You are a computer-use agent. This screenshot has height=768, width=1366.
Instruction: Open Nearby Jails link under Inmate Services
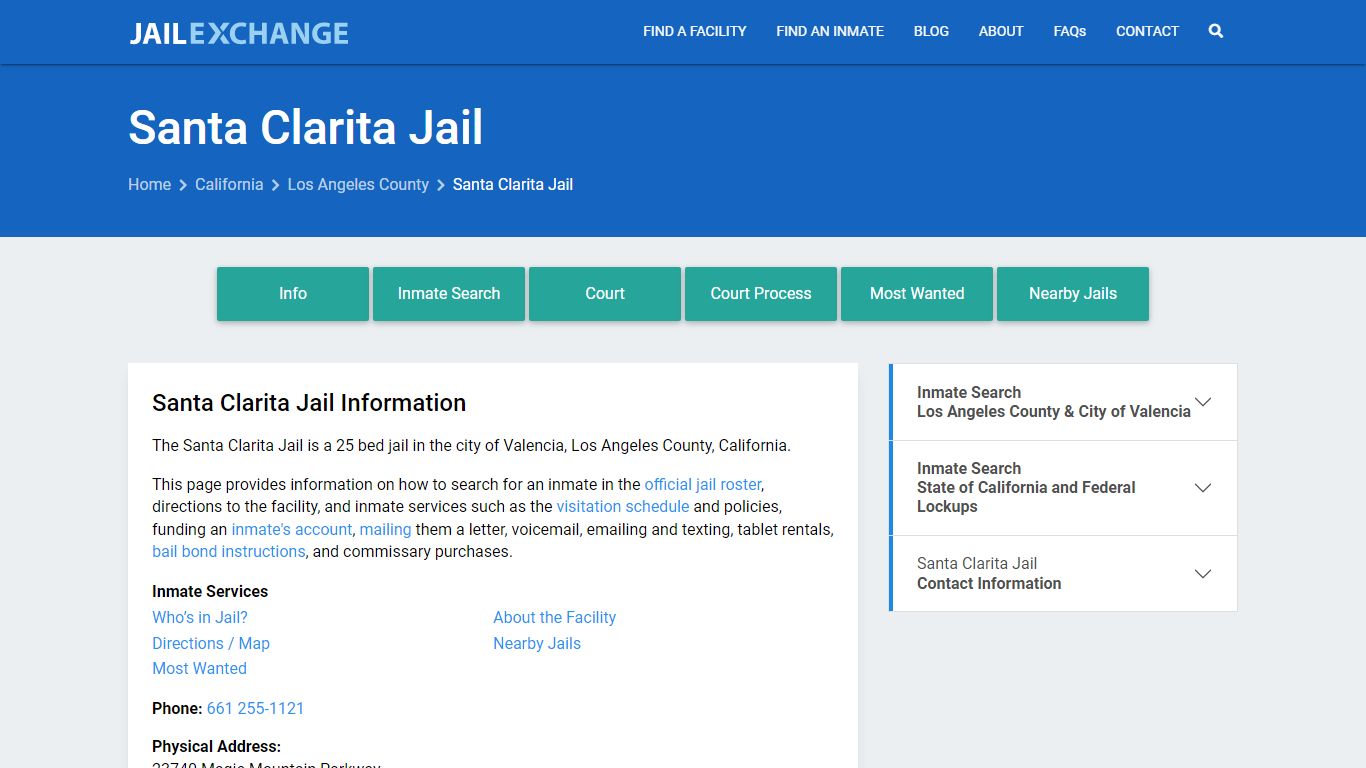tap(537, 643)
